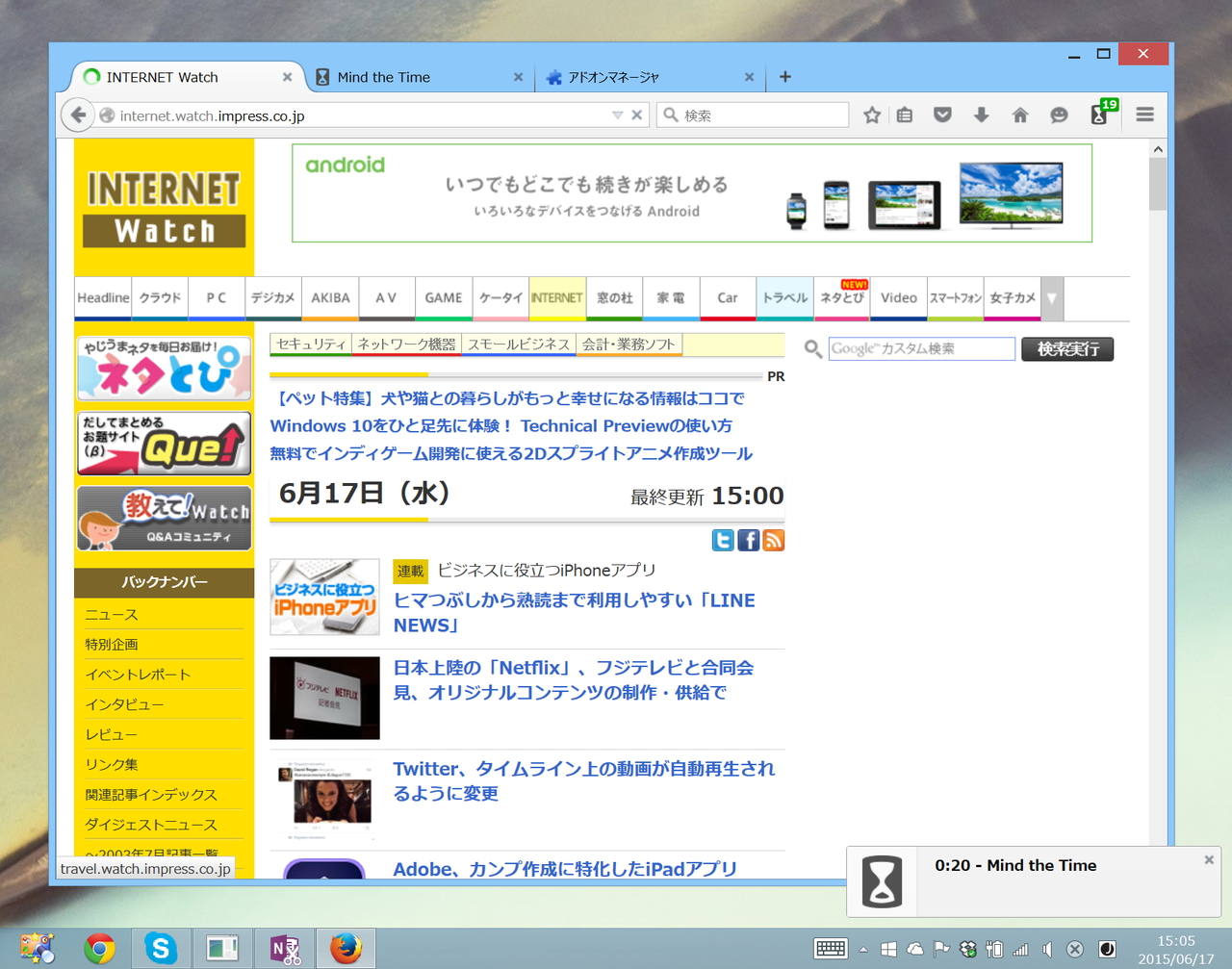Open Mind the Time hourglass toolbar icon
The height and width of the screenshot is (969, 1232).
(x=1098, y=115)
